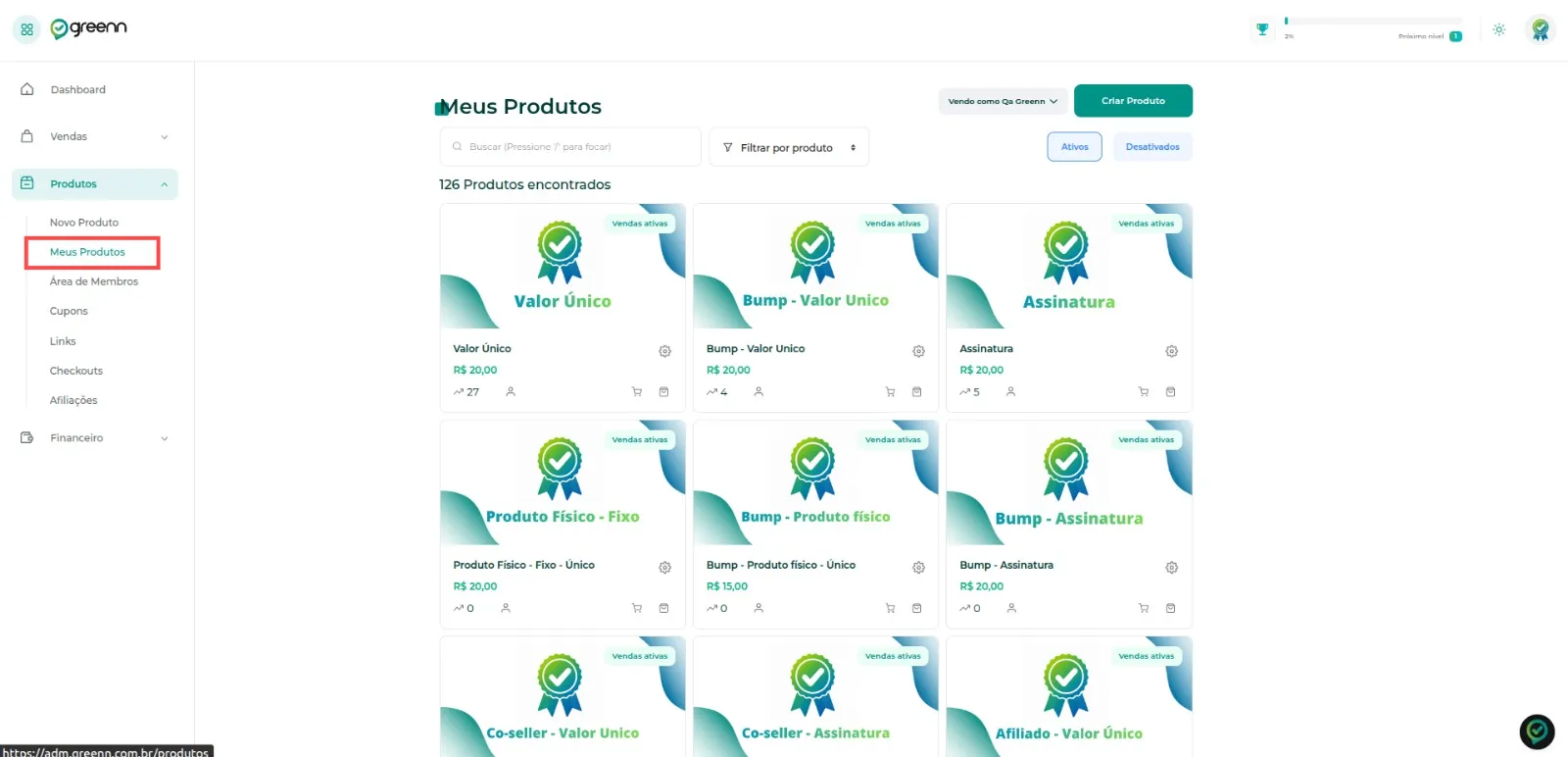Click clipboard icon on Produto Físico - Fixo card
The image size is (1568, 757).
(x=663, y=608)
